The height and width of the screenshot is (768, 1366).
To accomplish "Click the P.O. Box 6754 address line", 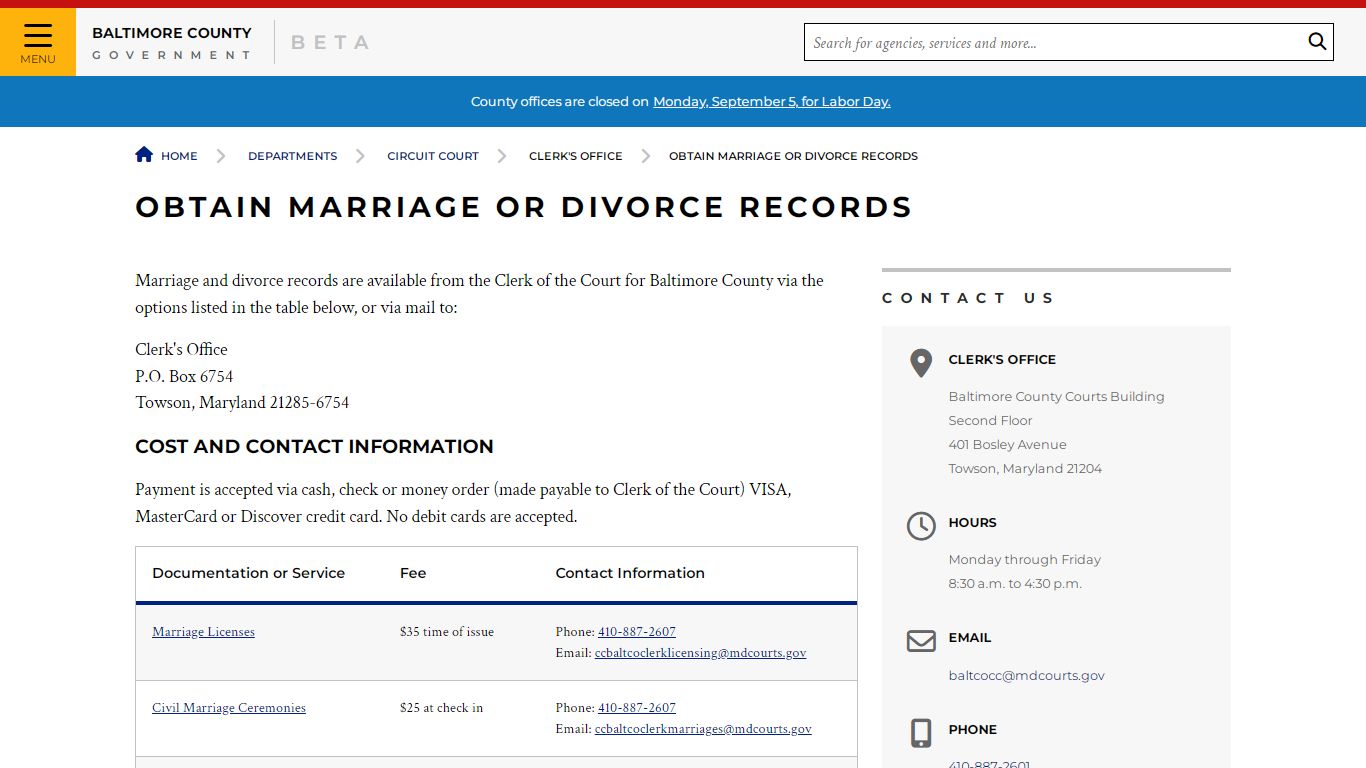I will [184, 376].
